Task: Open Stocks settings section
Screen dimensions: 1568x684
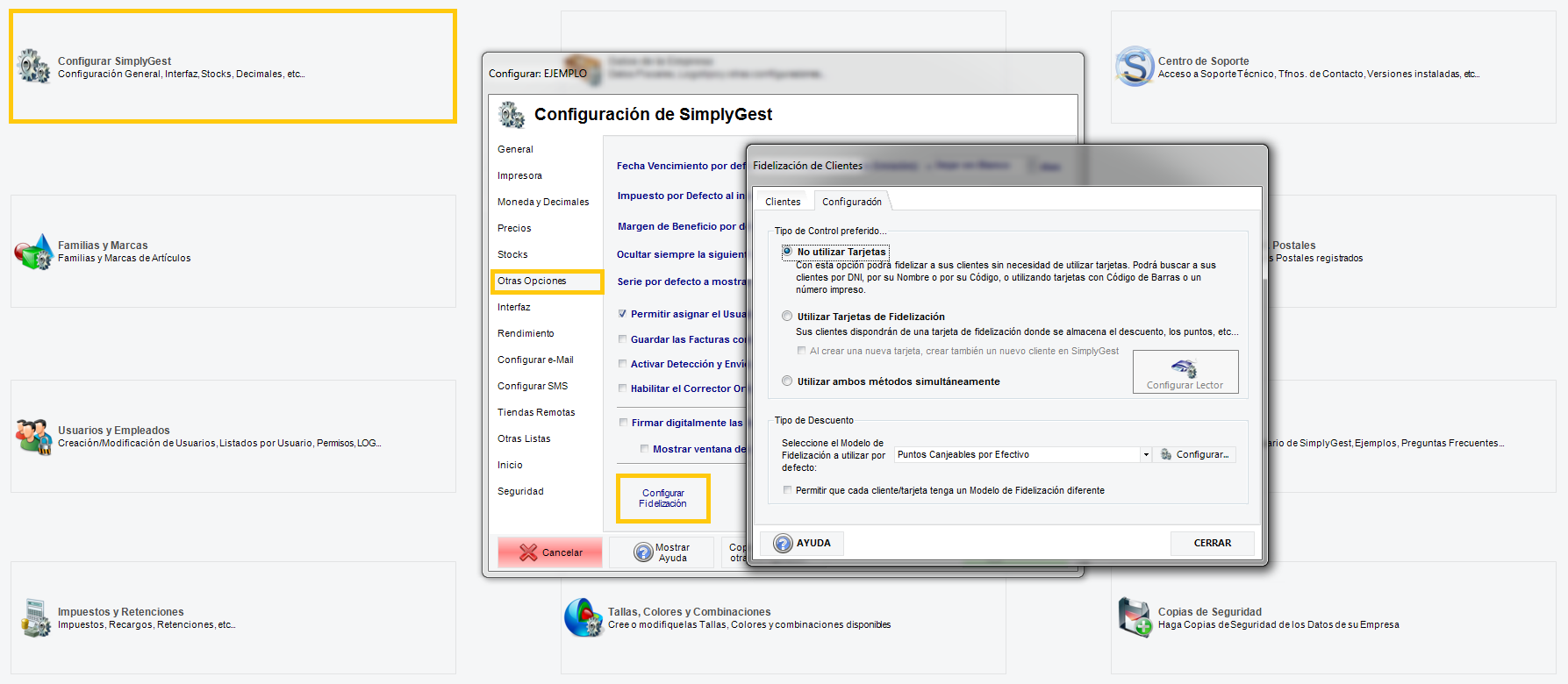Action: 512,254
